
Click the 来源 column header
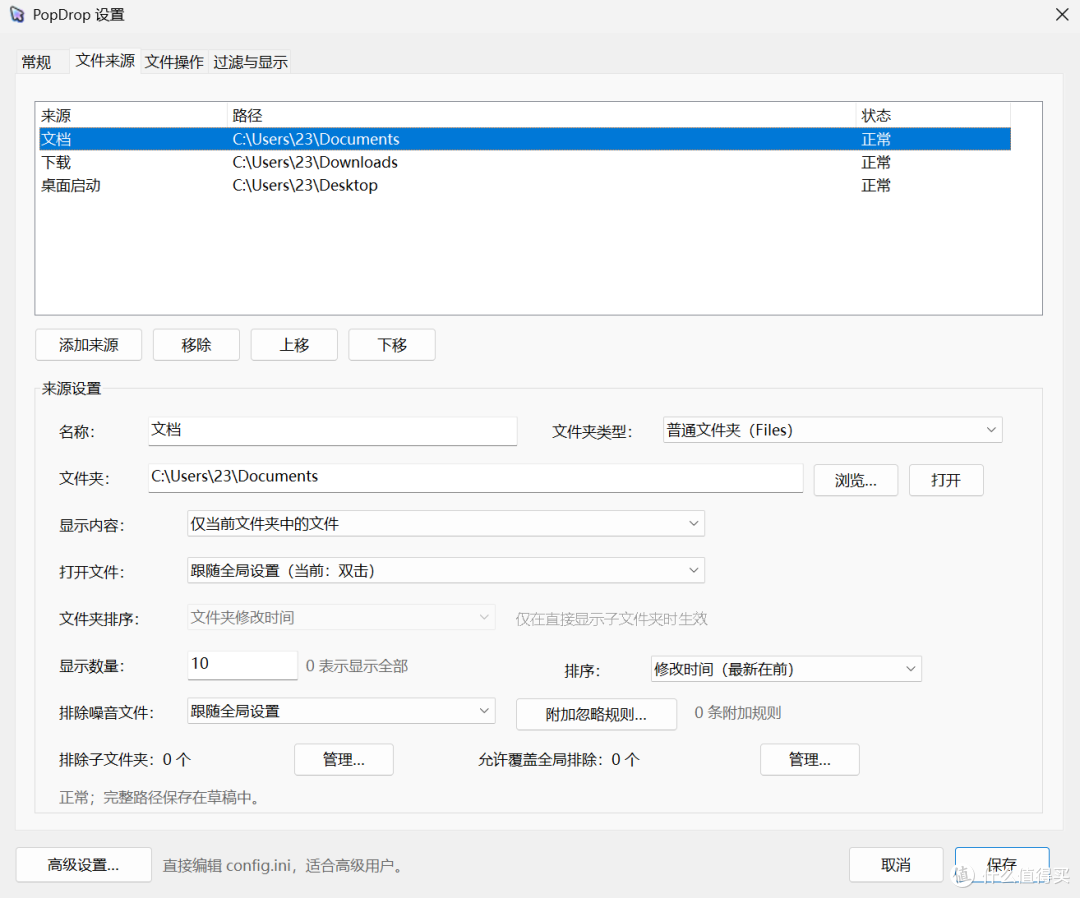click(132, 116)
